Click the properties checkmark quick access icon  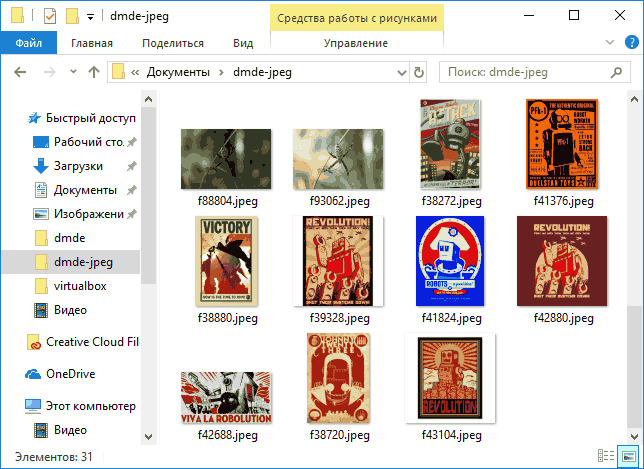(x=50, y=16)
